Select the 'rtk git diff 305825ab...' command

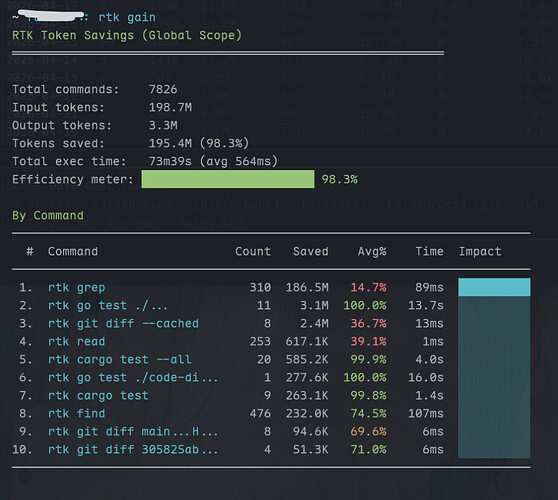tap(133, 449)
